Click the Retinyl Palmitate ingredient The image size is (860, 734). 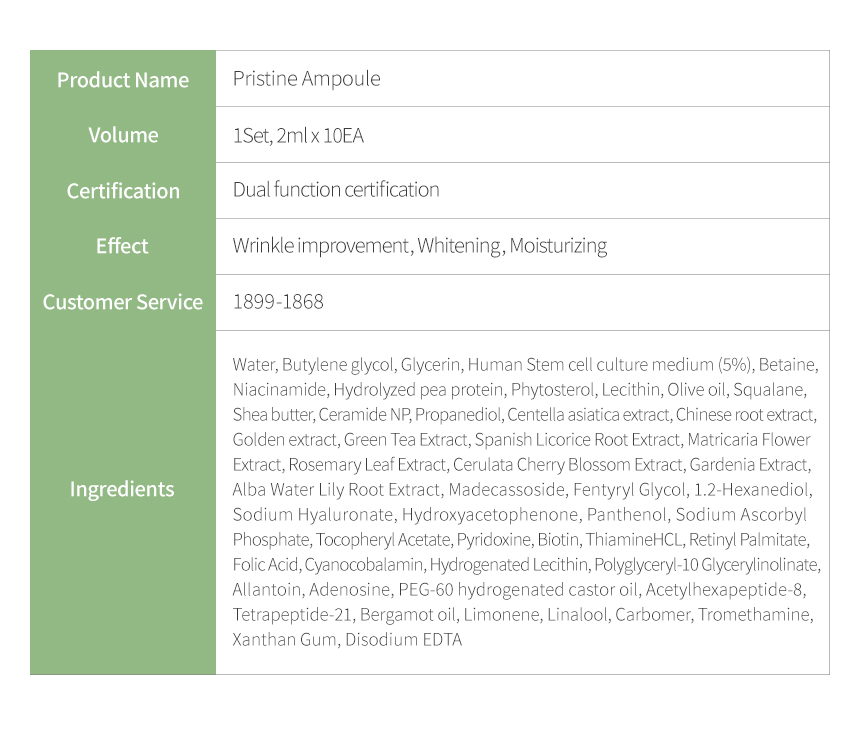[748, 539]
